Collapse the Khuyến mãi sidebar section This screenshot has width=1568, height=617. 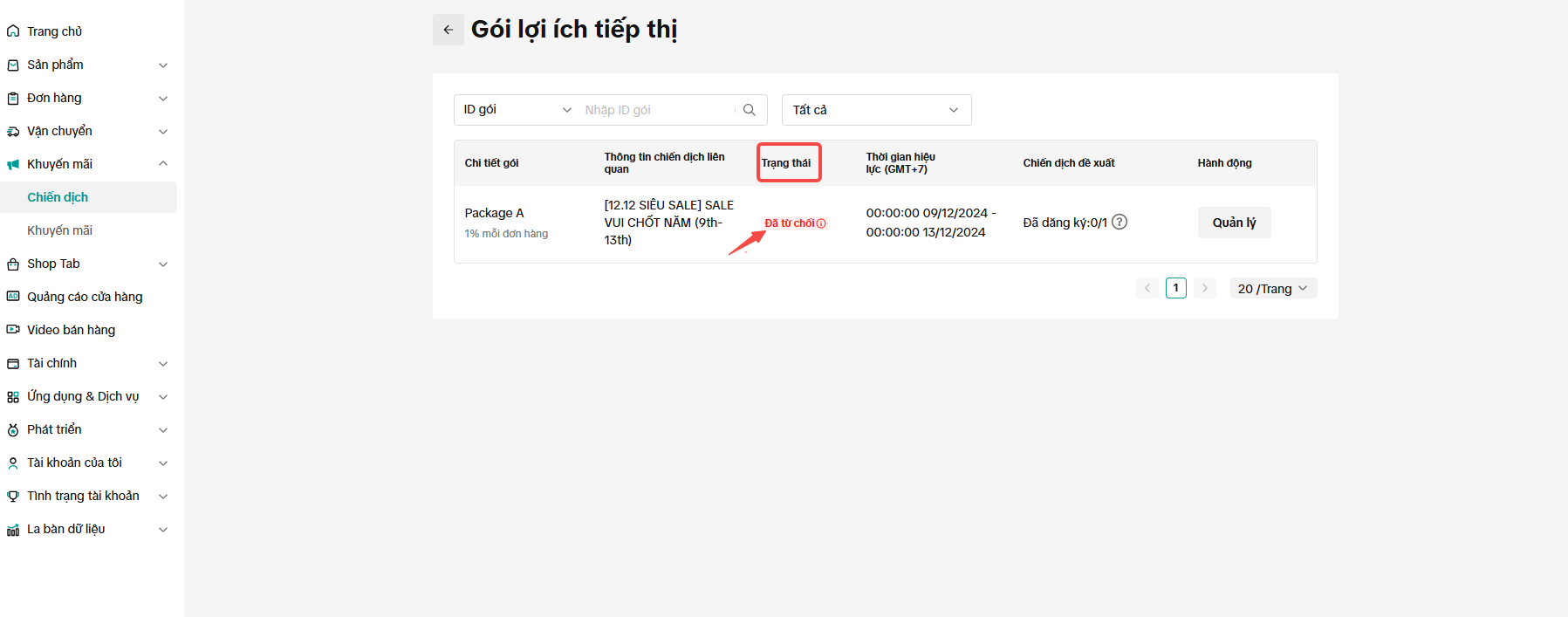pos(162,164)
